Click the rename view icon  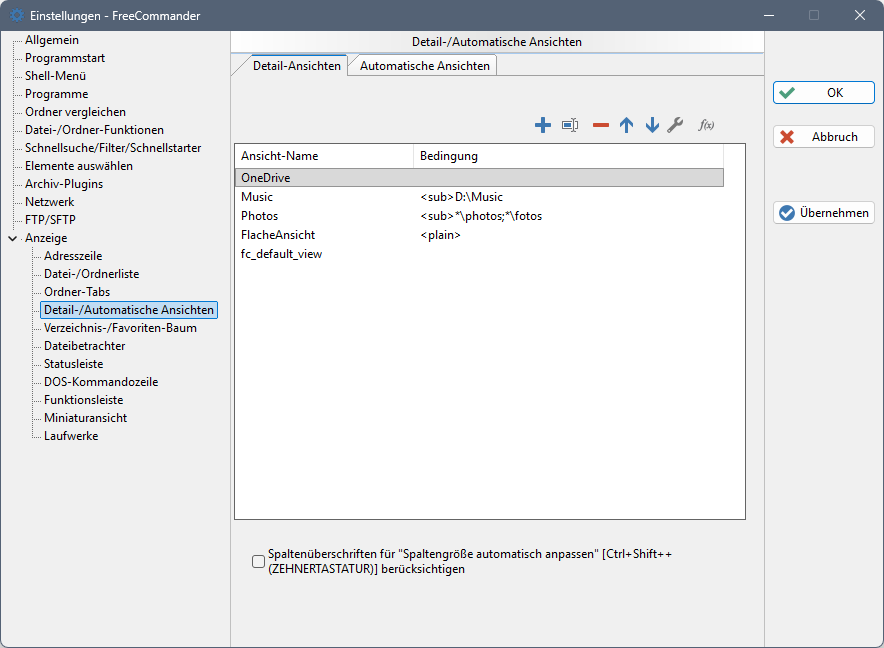point(570,125)
